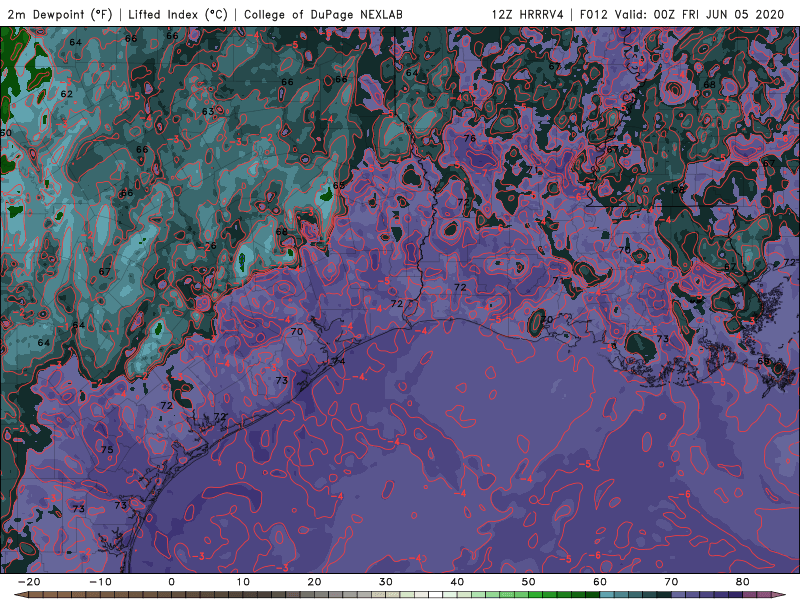This screenshot has height=600, width=800.
Task: Pick the dewpoint value 63 on the map
Action: [x=208, y=111]
